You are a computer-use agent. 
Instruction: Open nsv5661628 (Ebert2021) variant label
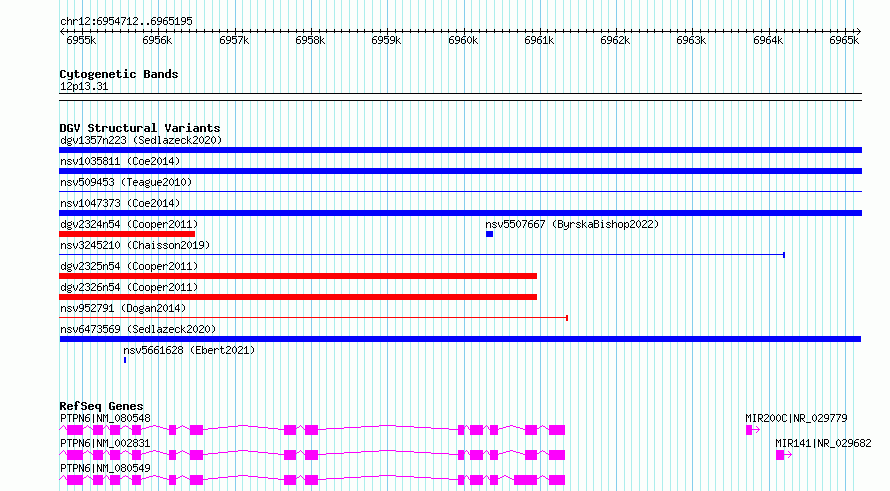189,350
